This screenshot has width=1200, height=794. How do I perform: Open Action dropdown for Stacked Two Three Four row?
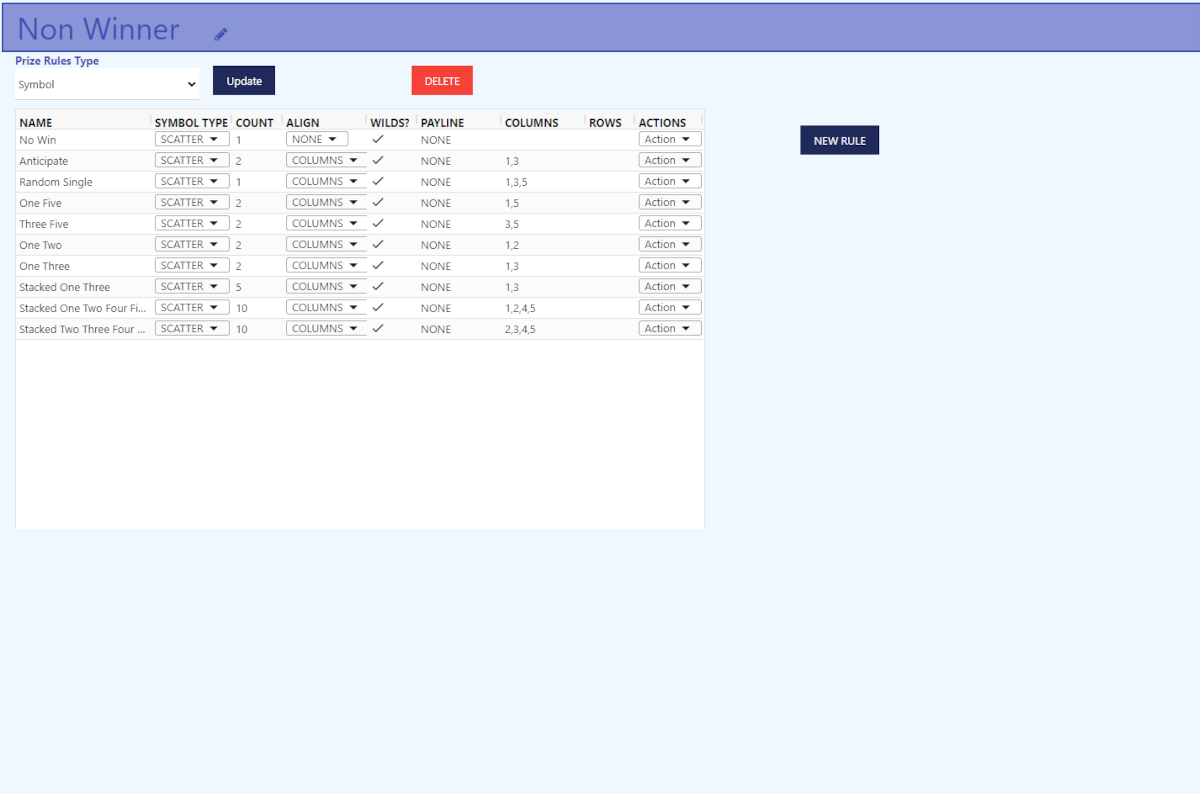(x=669, y=328)
